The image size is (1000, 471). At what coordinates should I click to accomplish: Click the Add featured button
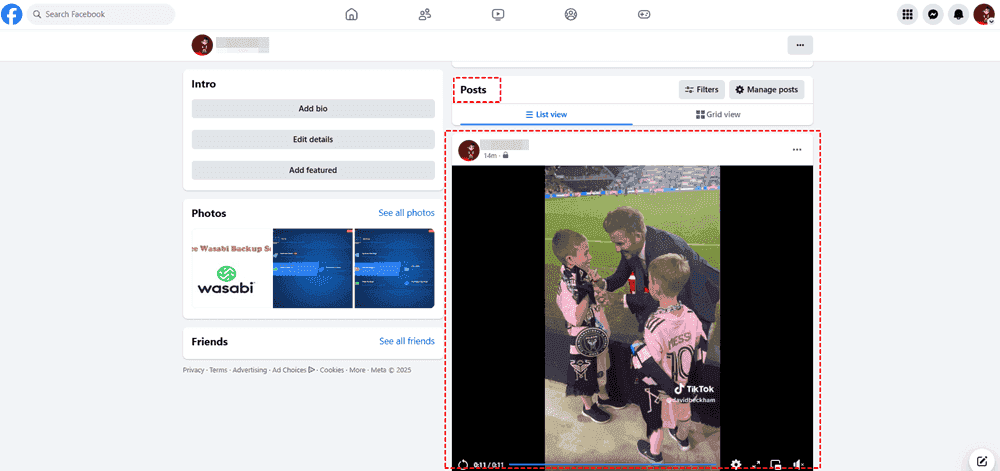[313, 170]
